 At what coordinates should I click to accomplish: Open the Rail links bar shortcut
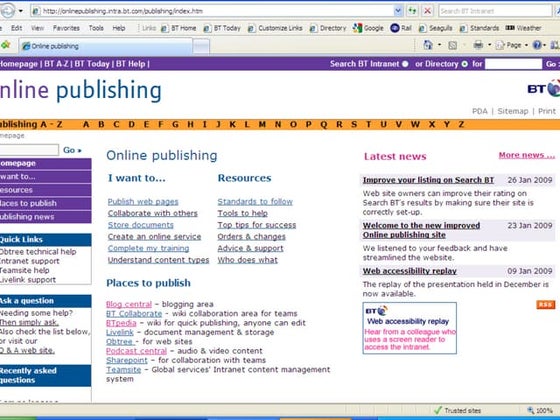[x=401, y=28]
